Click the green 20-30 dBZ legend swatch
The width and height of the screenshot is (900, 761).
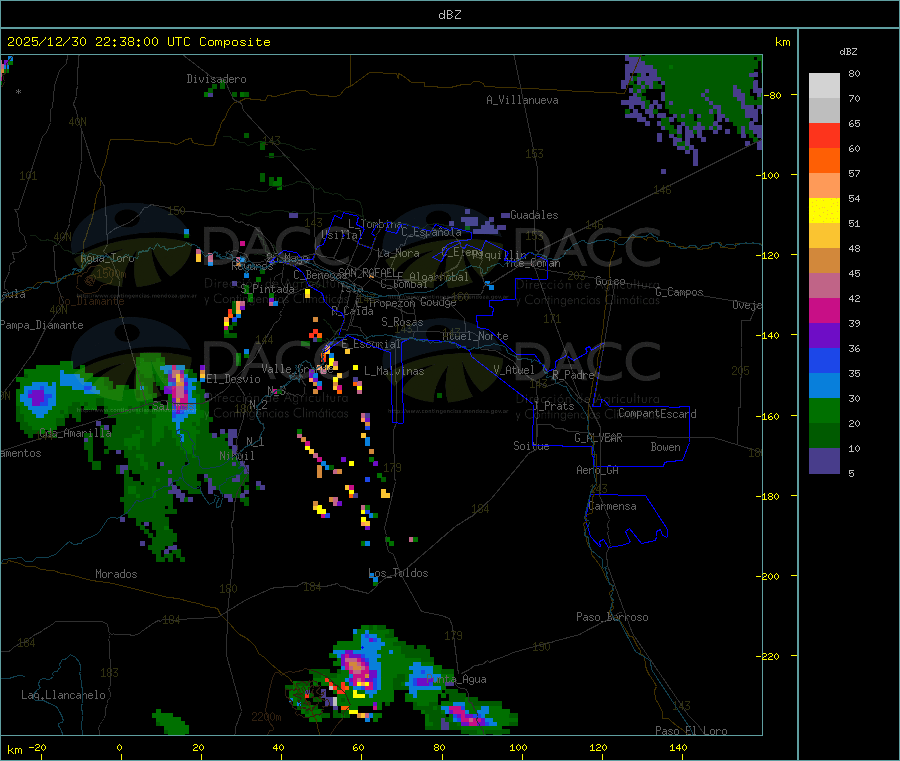point(824,410)
